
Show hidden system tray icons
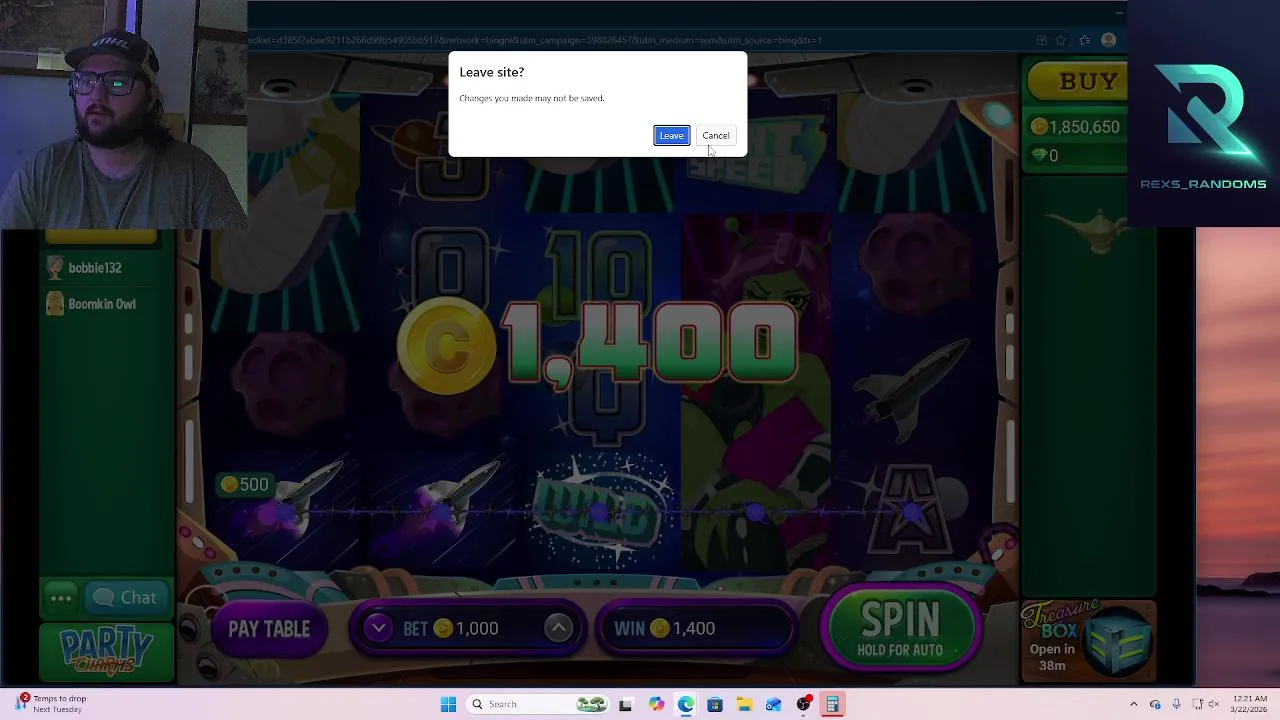point(1133,704)
